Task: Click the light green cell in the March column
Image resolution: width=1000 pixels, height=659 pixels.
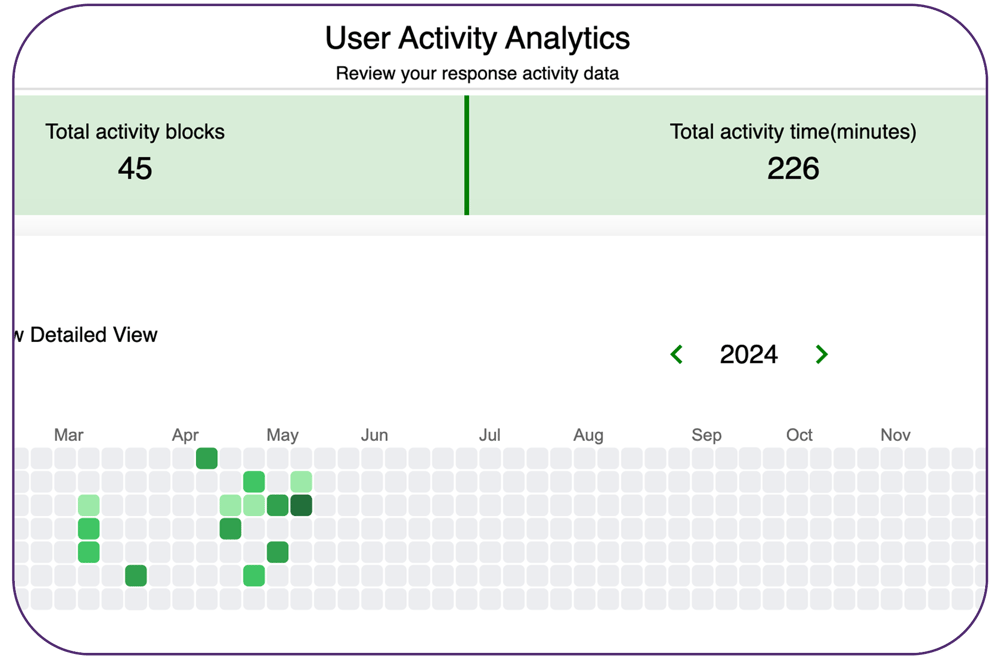Action: [x=89, y=505]
